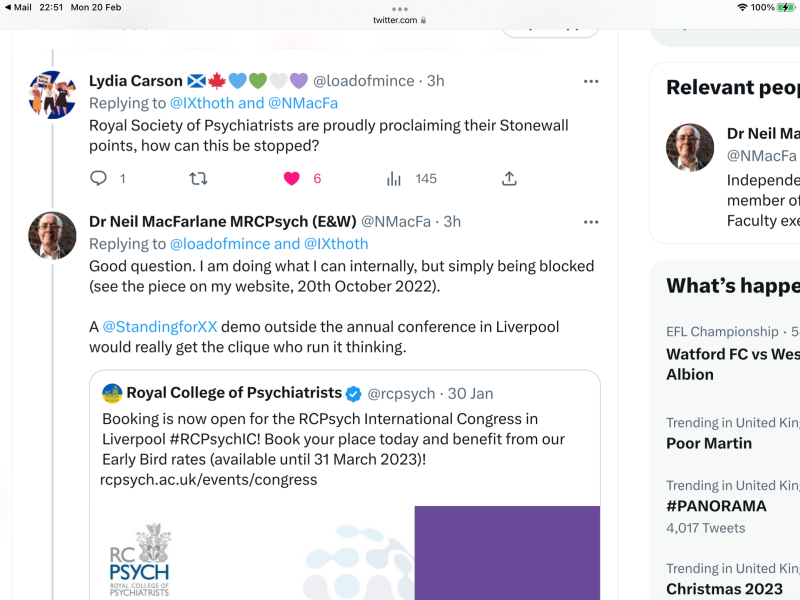Open Neil MacFarlane's avatar in Relevant people
Screen dimensions: 800x600
[690, 147]
